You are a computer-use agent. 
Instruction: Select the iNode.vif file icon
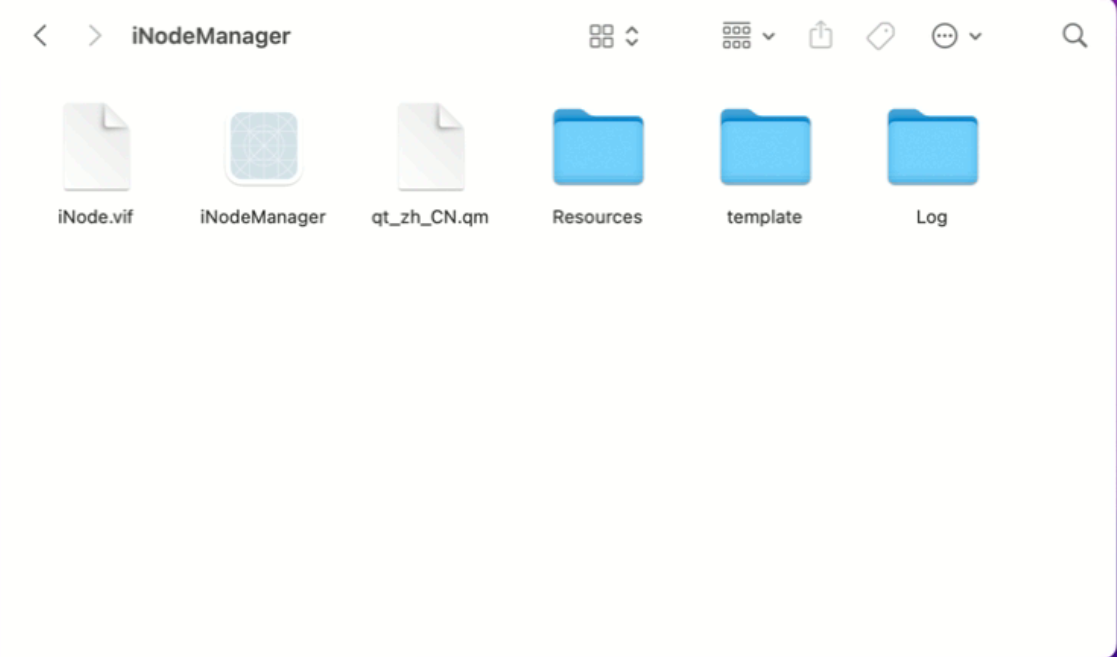pos(96,147)
